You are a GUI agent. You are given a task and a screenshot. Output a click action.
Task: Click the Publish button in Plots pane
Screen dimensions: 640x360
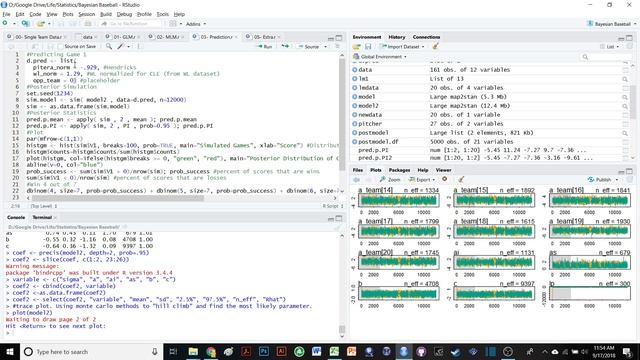(600, 180)
